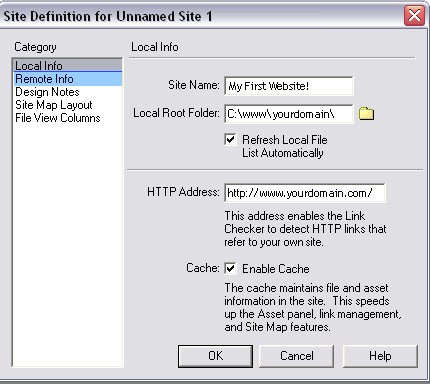Dismiss the dialog using Cancel
The image size is (430, 384).
pos(297,356)
